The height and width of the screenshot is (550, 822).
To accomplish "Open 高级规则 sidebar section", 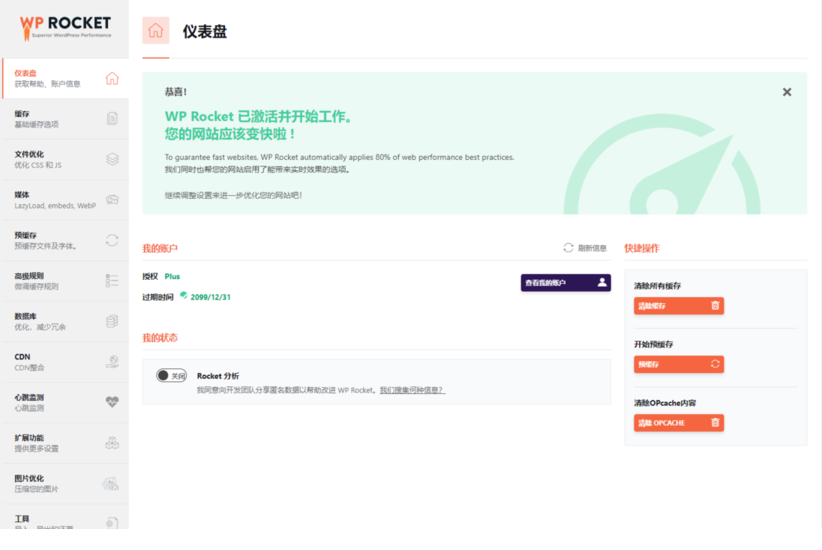I will 66,281.
